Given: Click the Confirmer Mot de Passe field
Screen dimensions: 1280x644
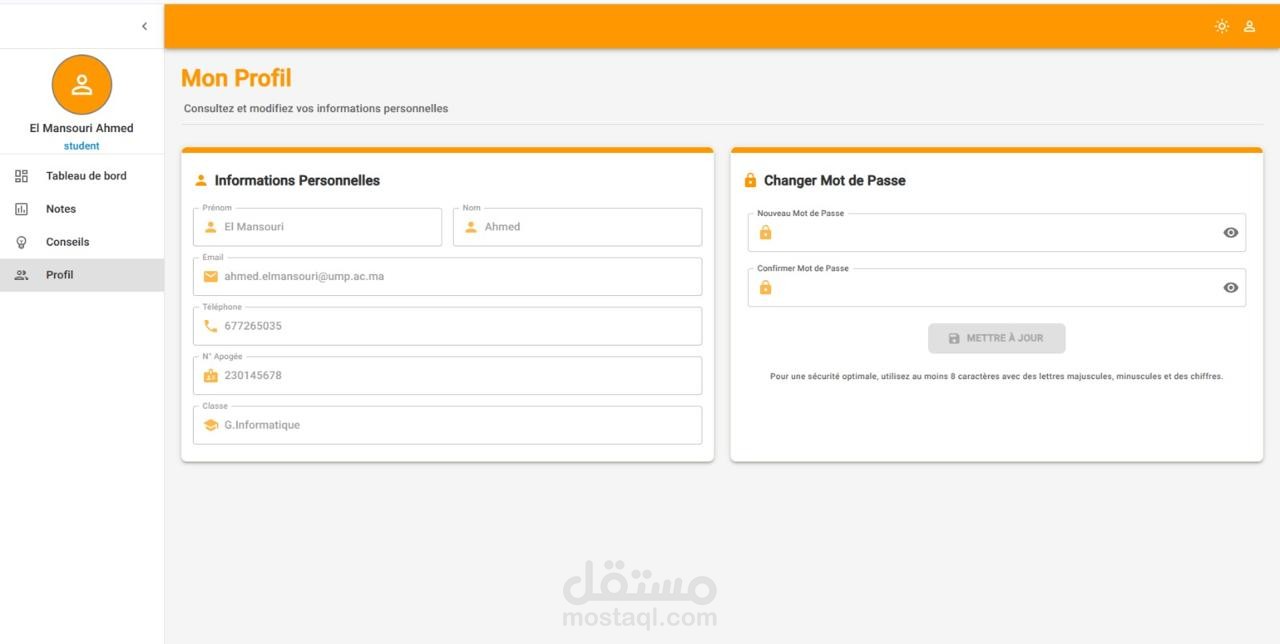Looking at the screenshot, I should [997, 288].
